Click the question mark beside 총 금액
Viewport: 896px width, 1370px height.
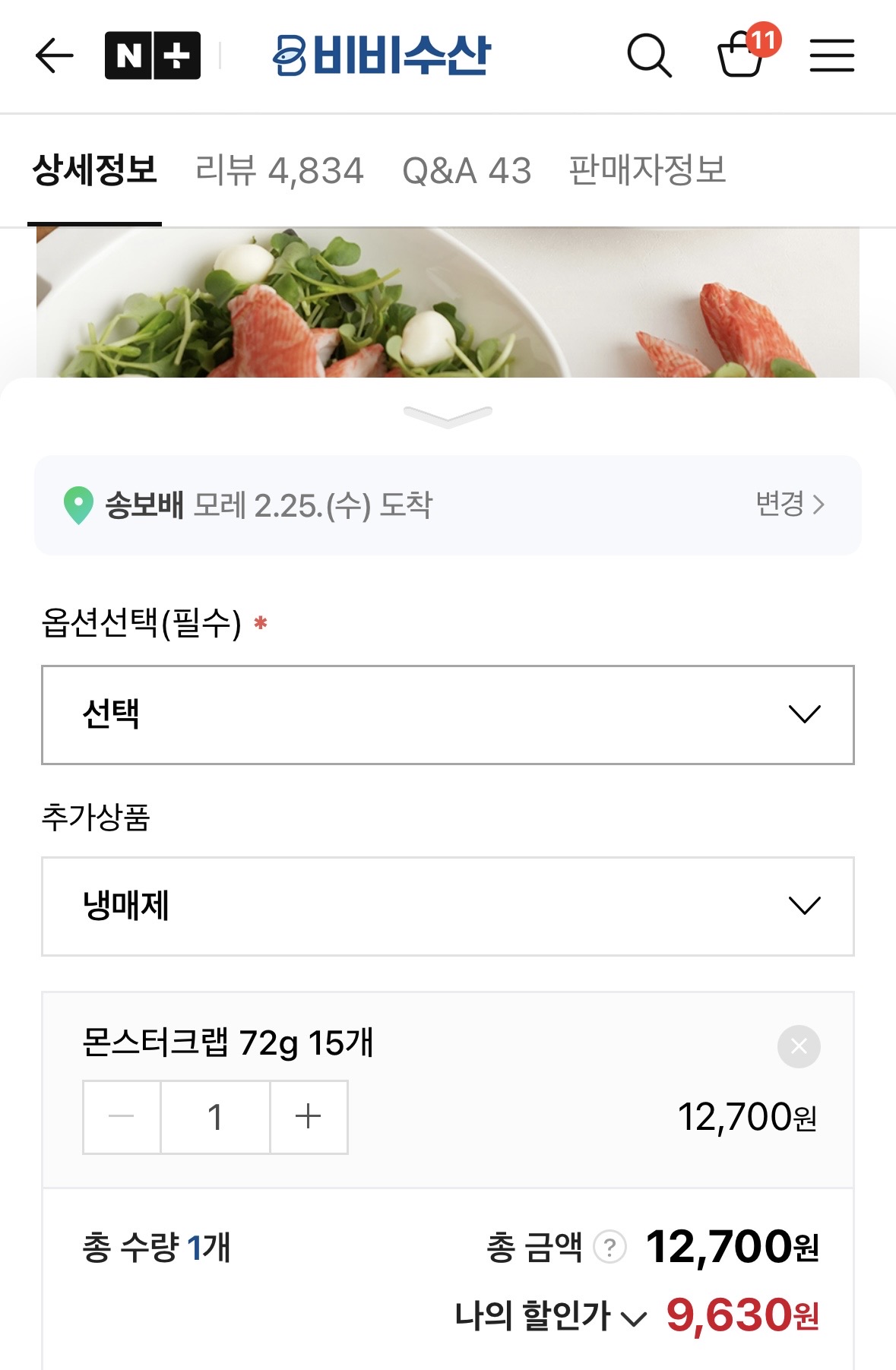tap(609, 1247)
